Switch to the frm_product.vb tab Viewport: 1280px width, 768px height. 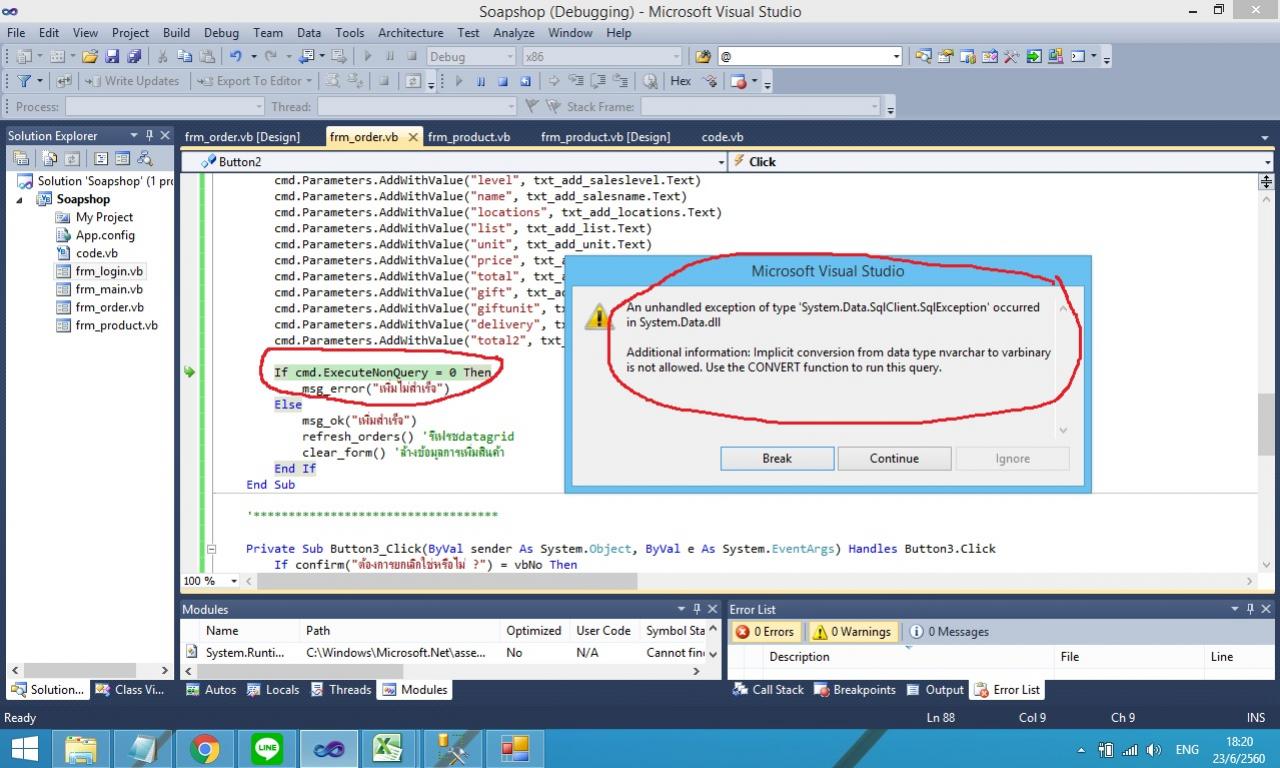click(x=469, y=137)
